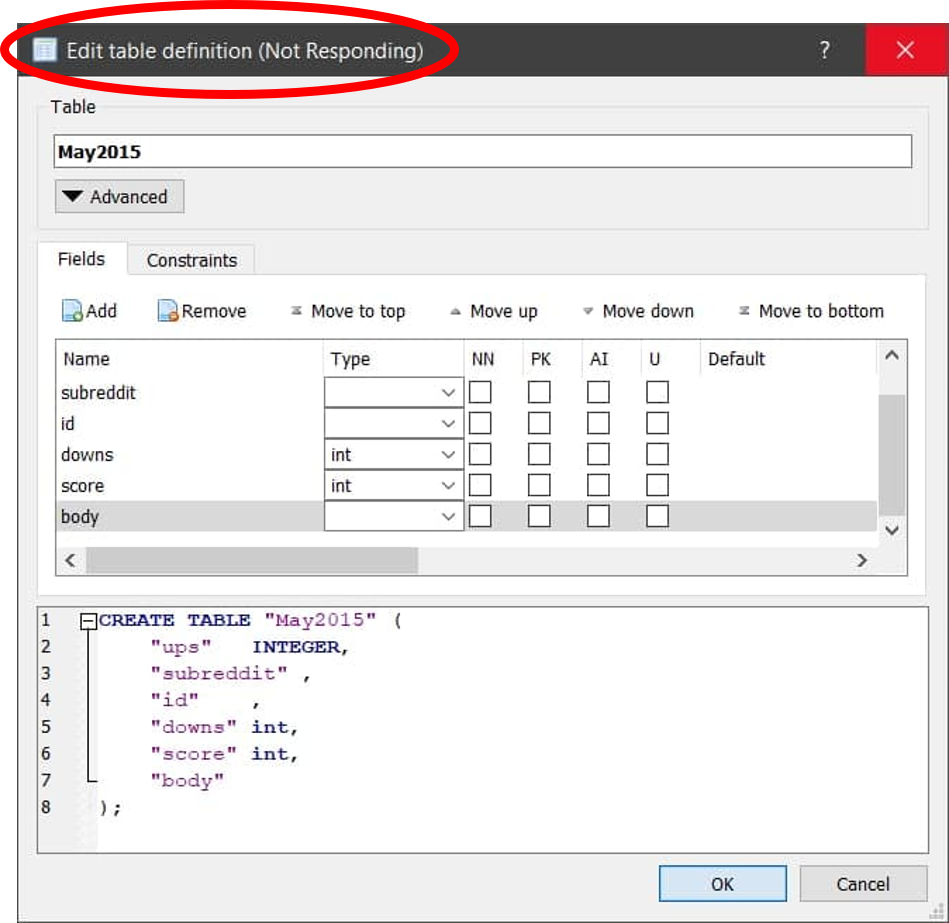949x923 pixels.
Task: Click the "body" line in SQL preview
Action: tap(187, 781)
